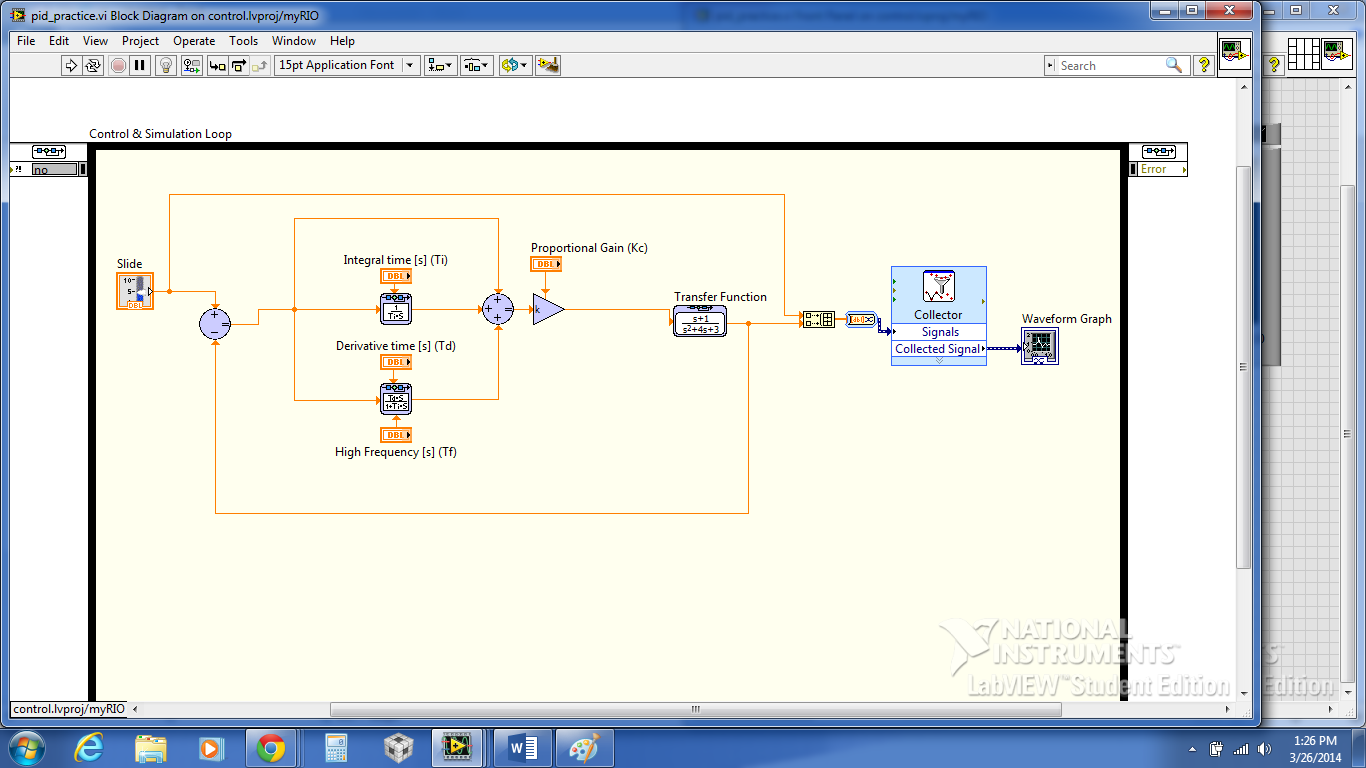Select the Gain triangle block
Image resolution: width=1366 pixels, height=768 pixels.
[548, 309]
